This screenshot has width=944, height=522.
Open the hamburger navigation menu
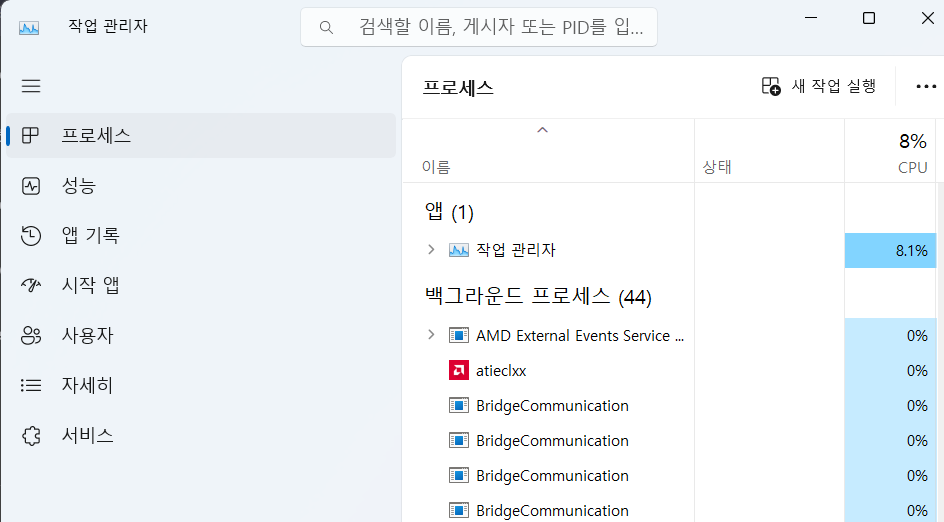(31, 86)
